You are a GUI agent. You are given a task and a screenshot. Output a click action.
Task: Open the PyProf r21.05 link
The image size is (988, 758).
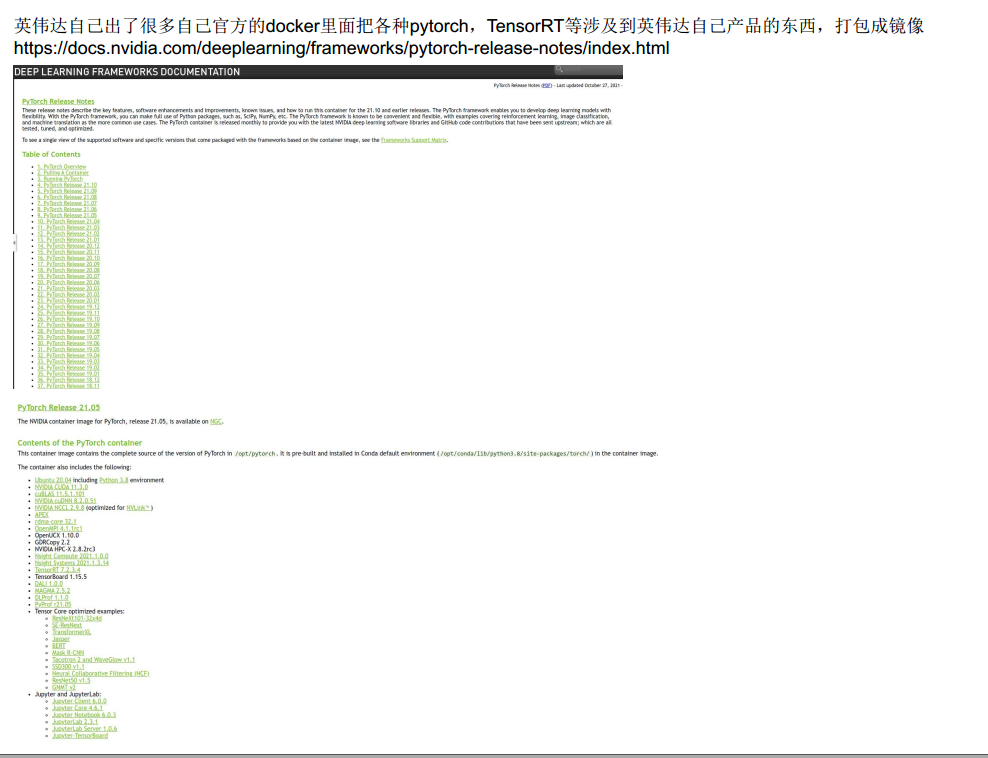(53, 605)
